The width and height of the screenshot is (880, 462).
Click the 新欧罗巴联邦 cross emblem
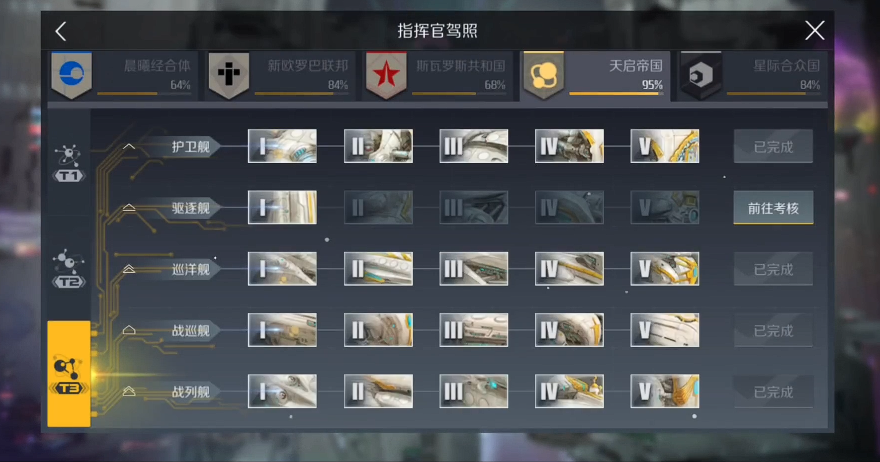[x=229, y=75]
